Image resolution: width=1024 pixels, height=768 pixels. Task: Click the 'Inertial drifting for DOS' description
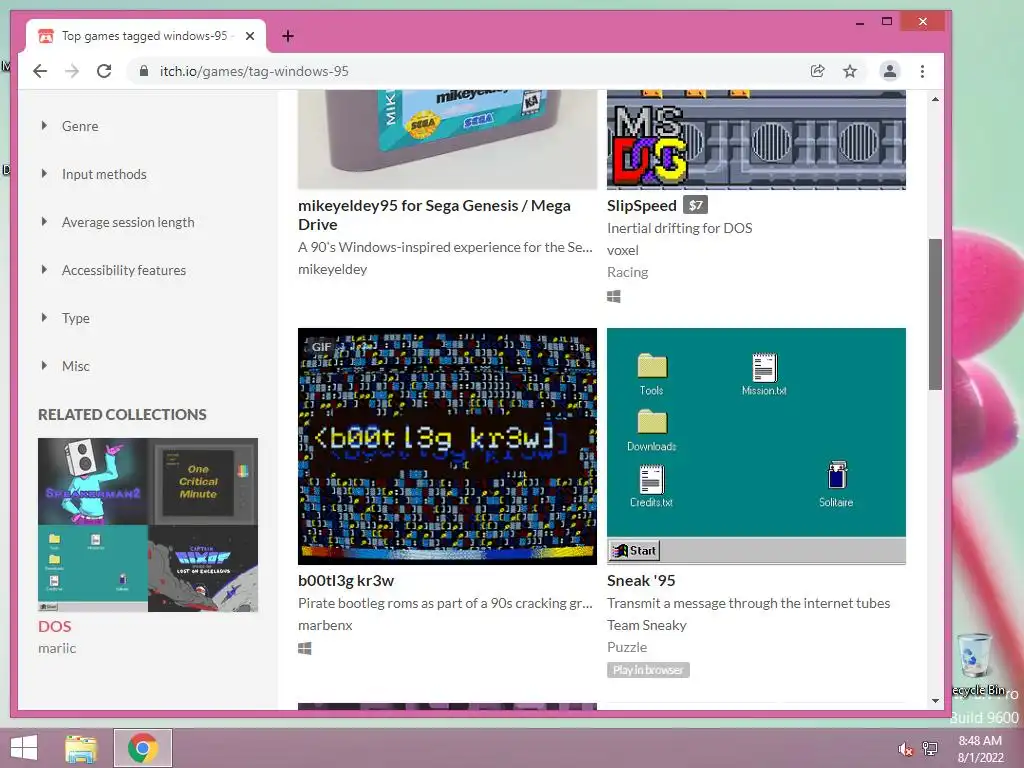(x=679, y=228)
